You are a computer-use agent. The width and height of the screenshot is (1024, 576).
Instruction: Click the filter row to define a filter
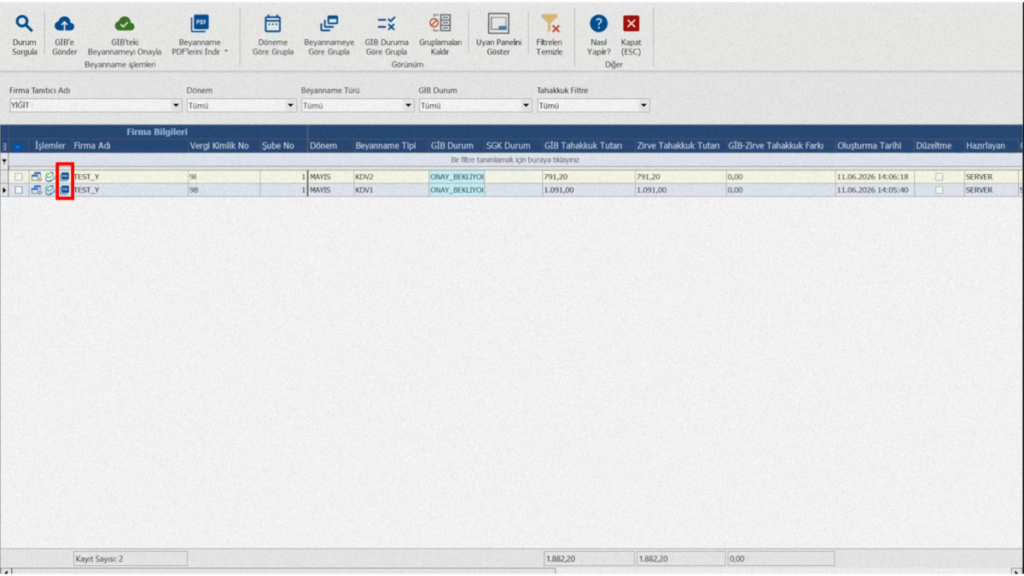pyautogui.click(x=515, y=160)
